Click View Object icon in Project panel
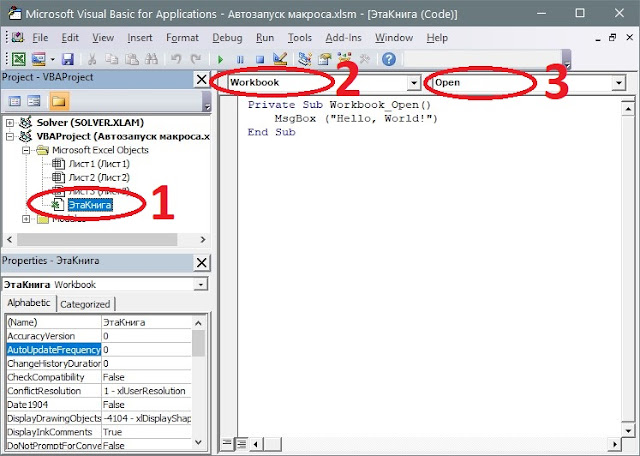The image size is (640, 456). click(34, 101)
